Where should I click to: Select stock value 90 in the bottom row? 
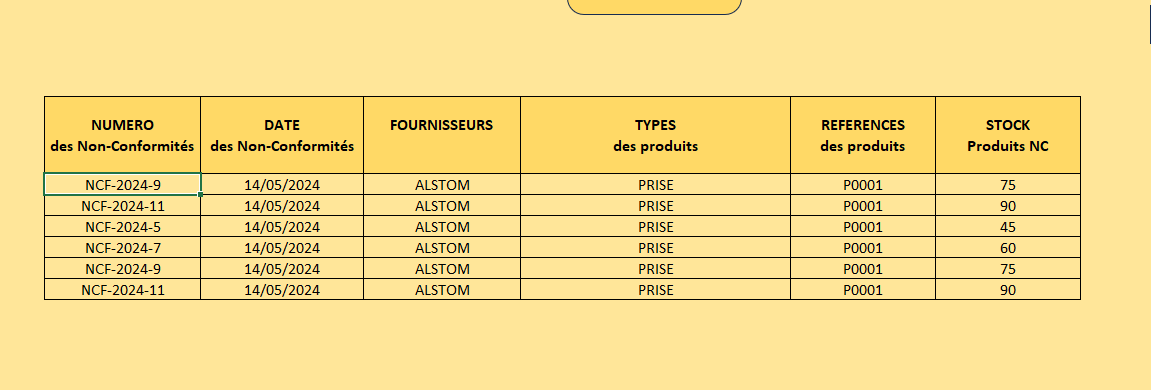coord(1008,290)
